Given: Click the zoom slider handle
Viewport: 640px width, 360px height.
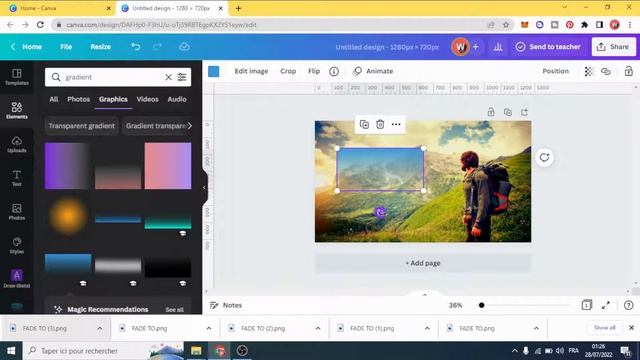Looking at the screenshot, I should (x=482, y=305).
